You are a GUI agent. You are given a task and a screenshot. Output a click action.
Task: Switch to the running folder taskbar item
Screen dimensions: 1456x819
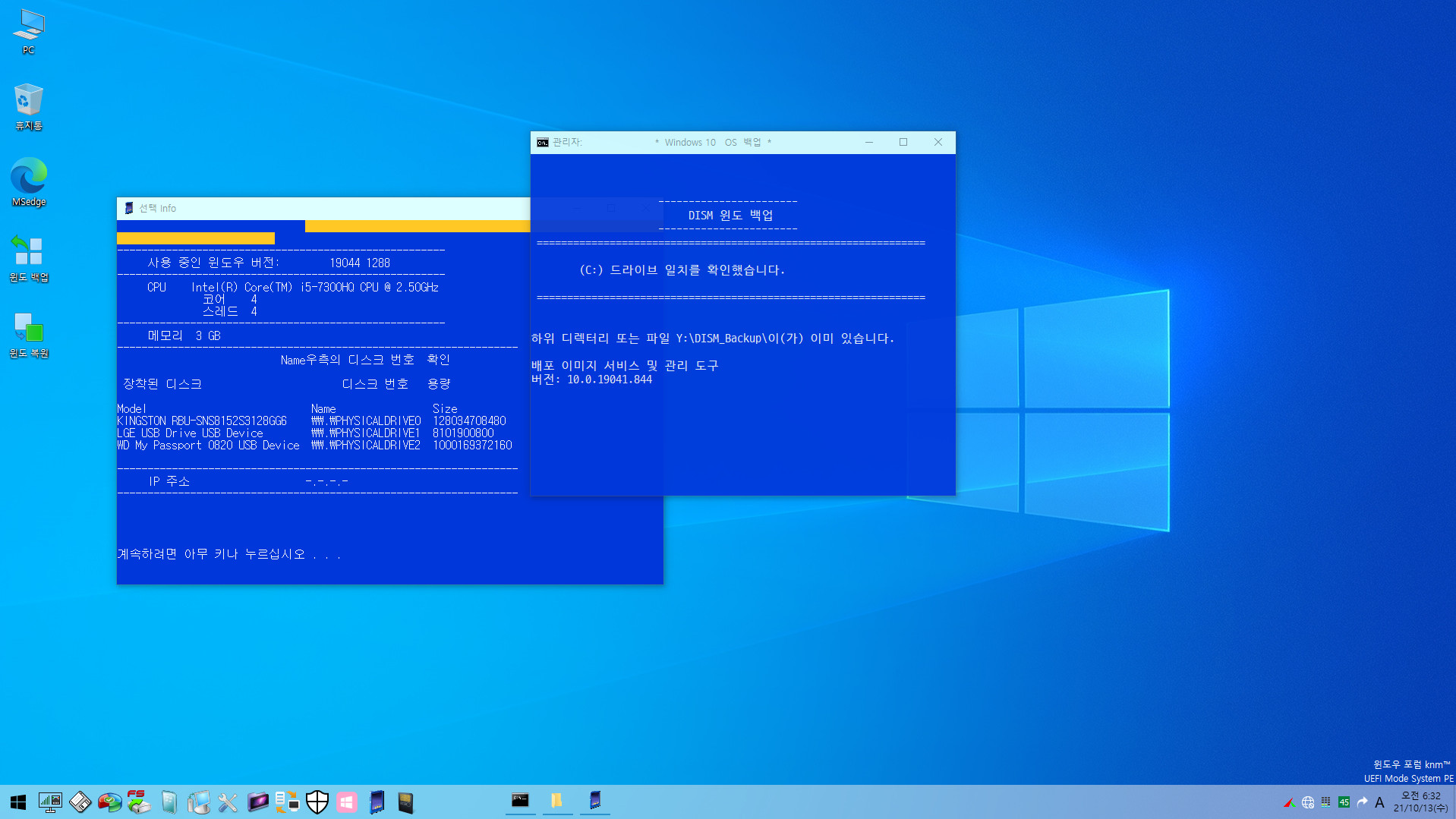pos(557,801)
